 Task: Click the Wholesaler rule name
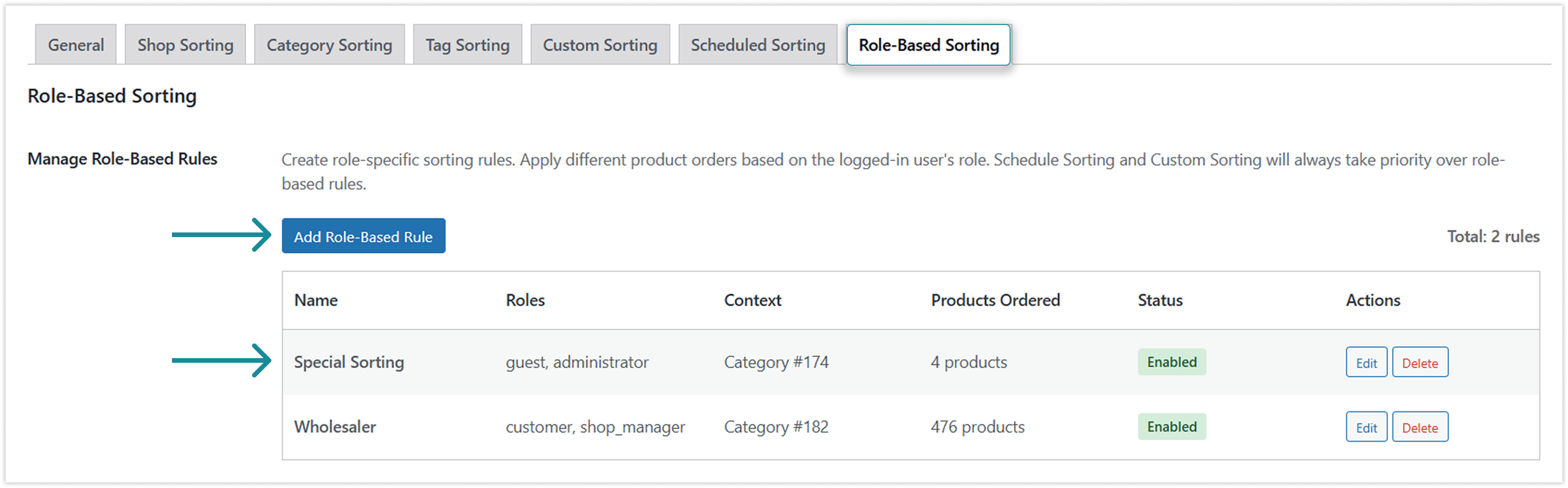pyautogui.click(x=335, y=427)
